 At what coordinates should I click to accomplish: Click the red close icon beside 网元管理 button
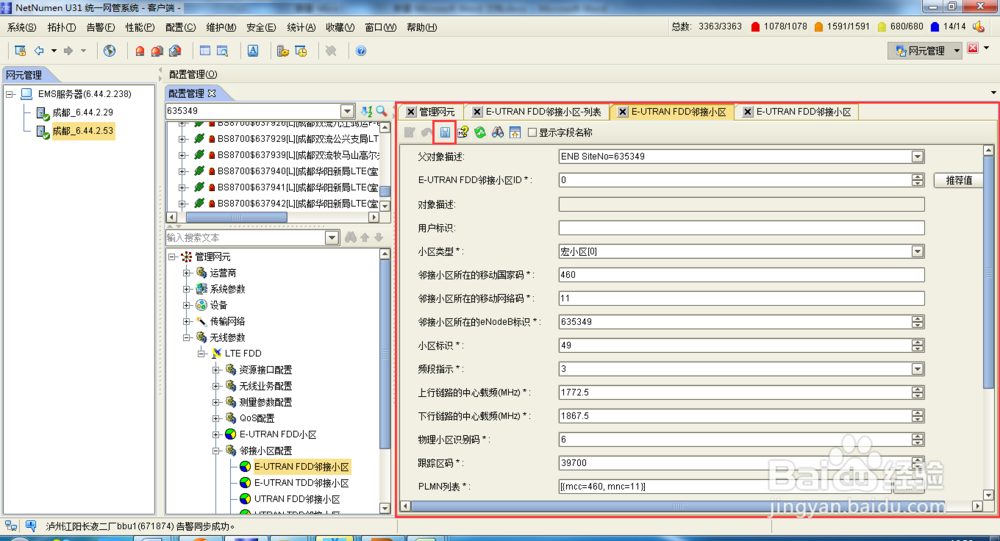click(973, 48)
